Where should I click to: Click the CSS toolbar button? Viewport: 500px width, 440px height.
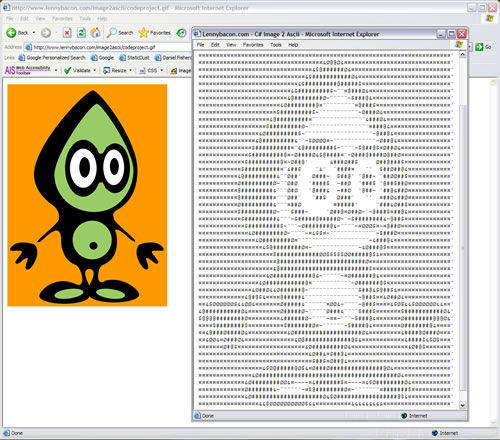(x=148, y=70)
